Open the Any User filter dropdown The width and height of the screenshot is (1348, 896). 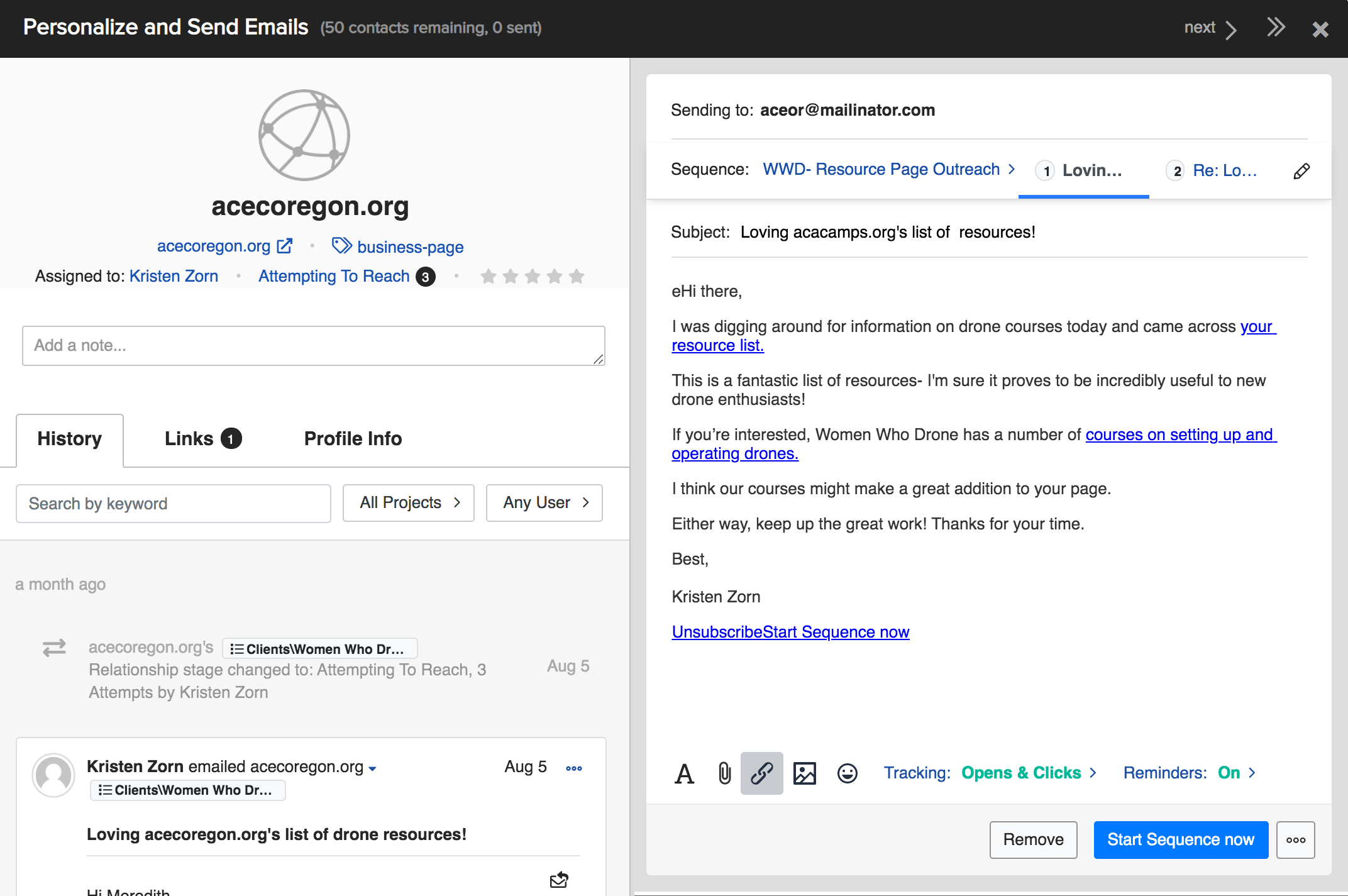[544, 503]
